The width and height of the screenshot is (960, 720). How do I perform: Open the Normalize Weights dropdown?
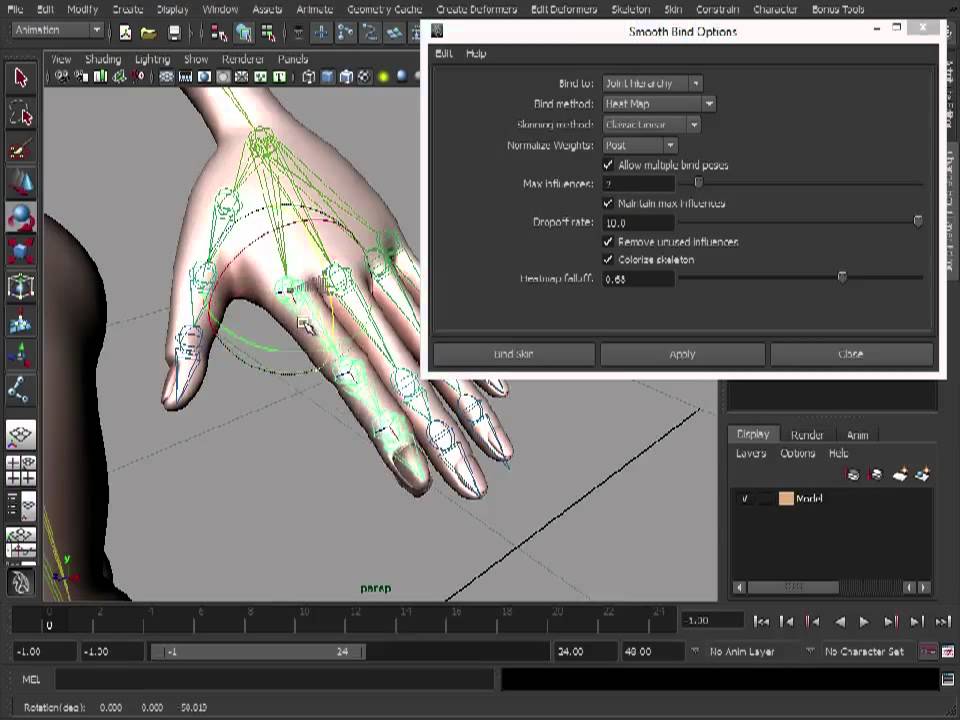click(640, 146)
